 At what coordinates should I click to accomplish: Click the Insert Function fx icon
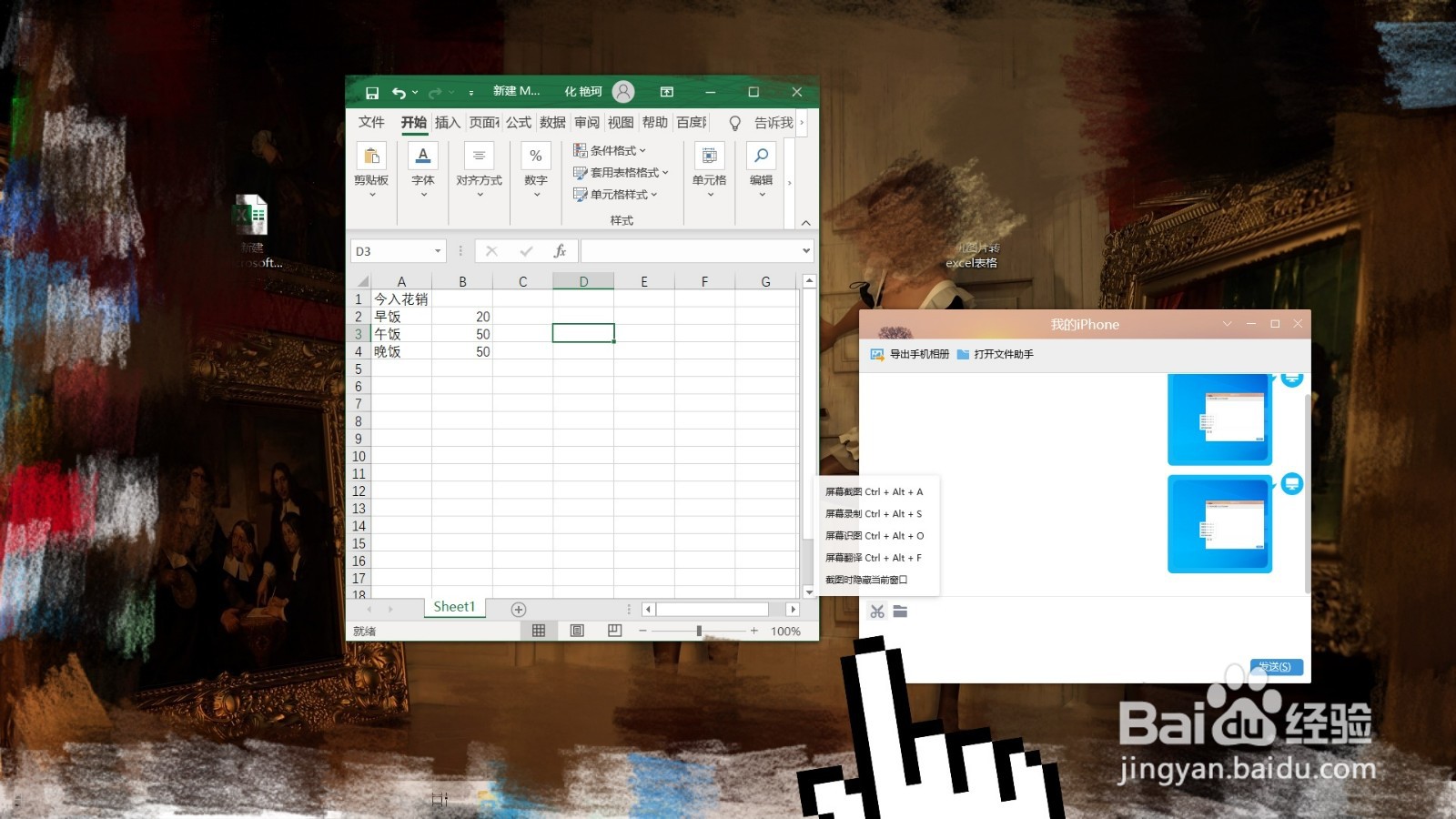click(560, 251)
